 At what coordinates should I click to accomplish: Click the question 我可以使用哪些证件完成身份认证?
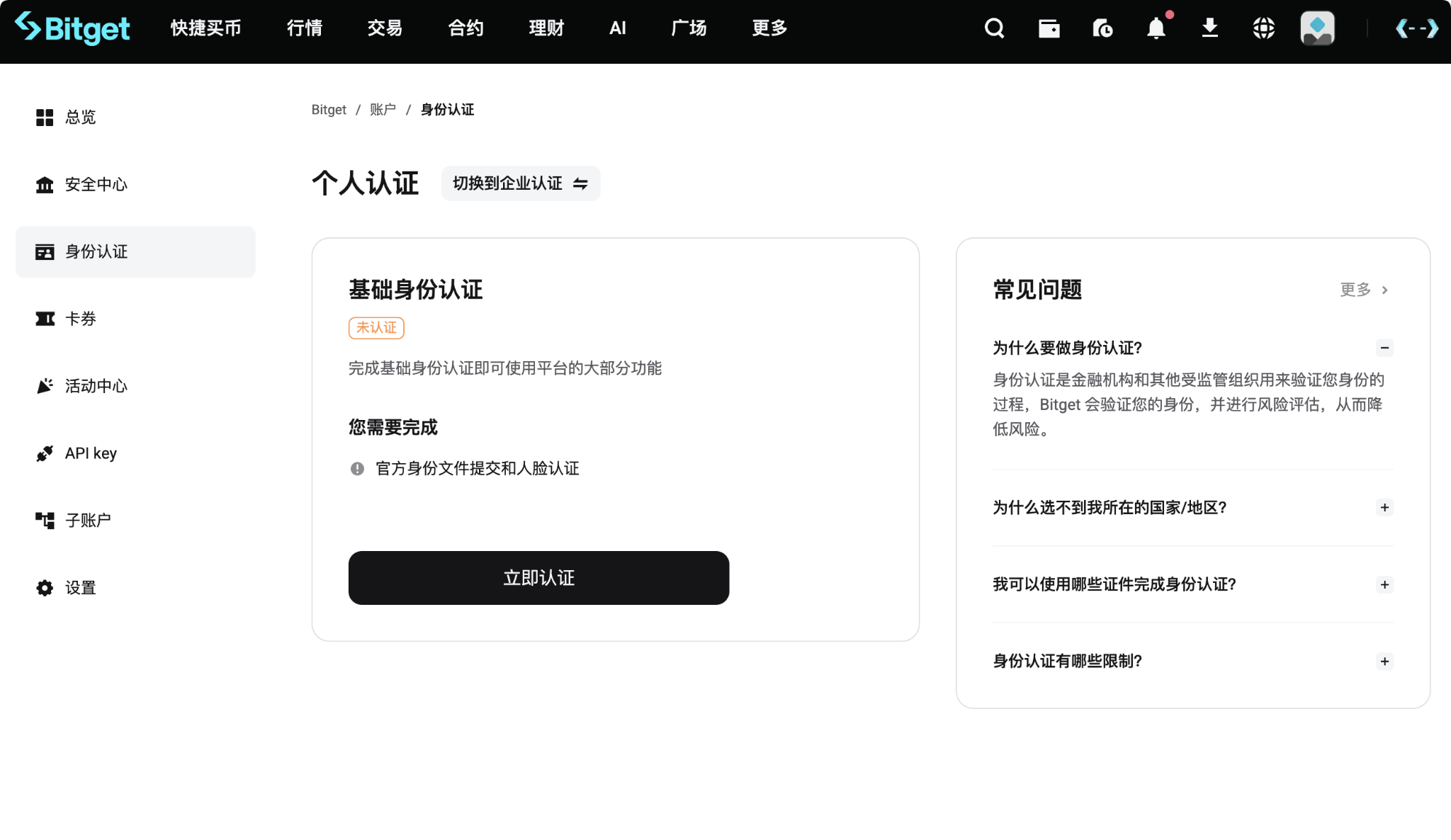(1114, 585)
